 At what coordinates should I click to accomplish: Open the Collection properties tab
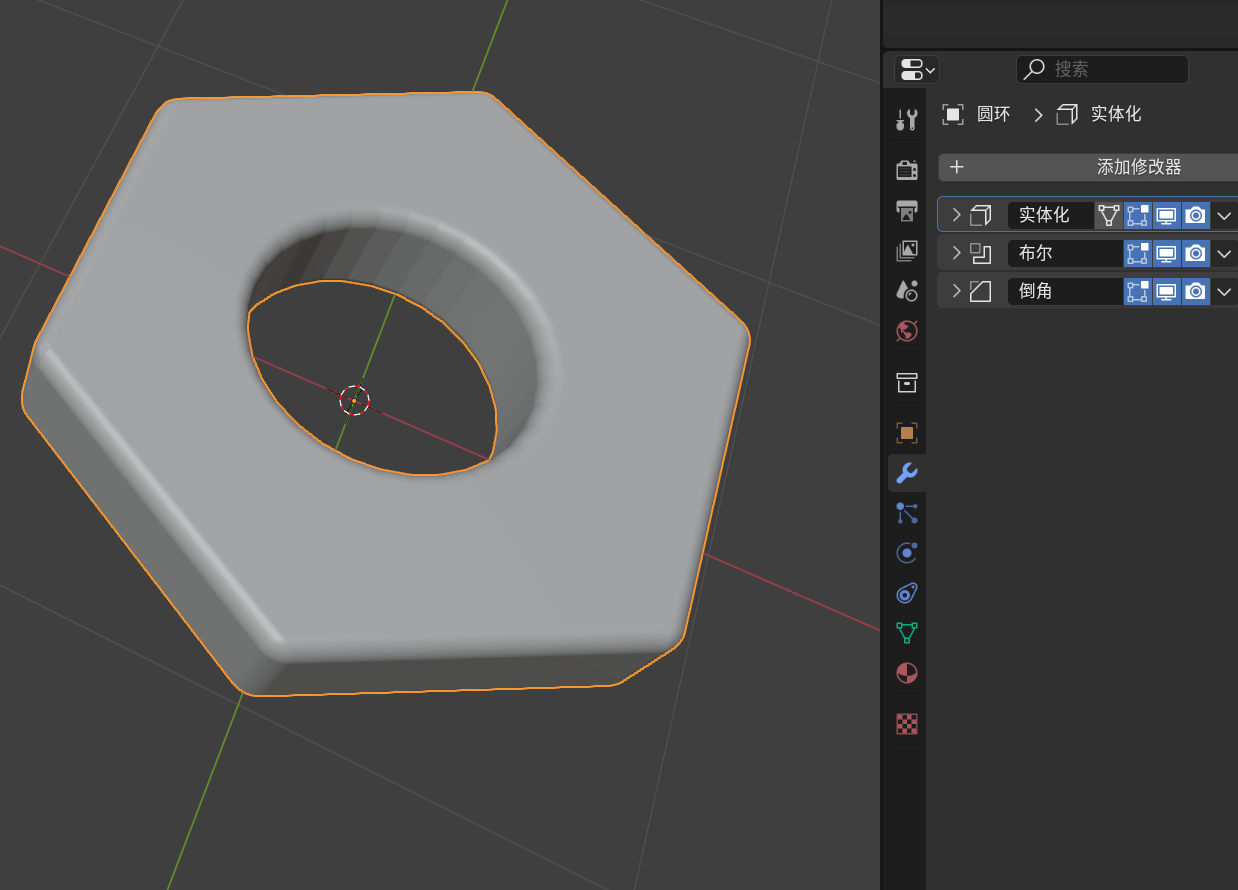click(907, 382)
